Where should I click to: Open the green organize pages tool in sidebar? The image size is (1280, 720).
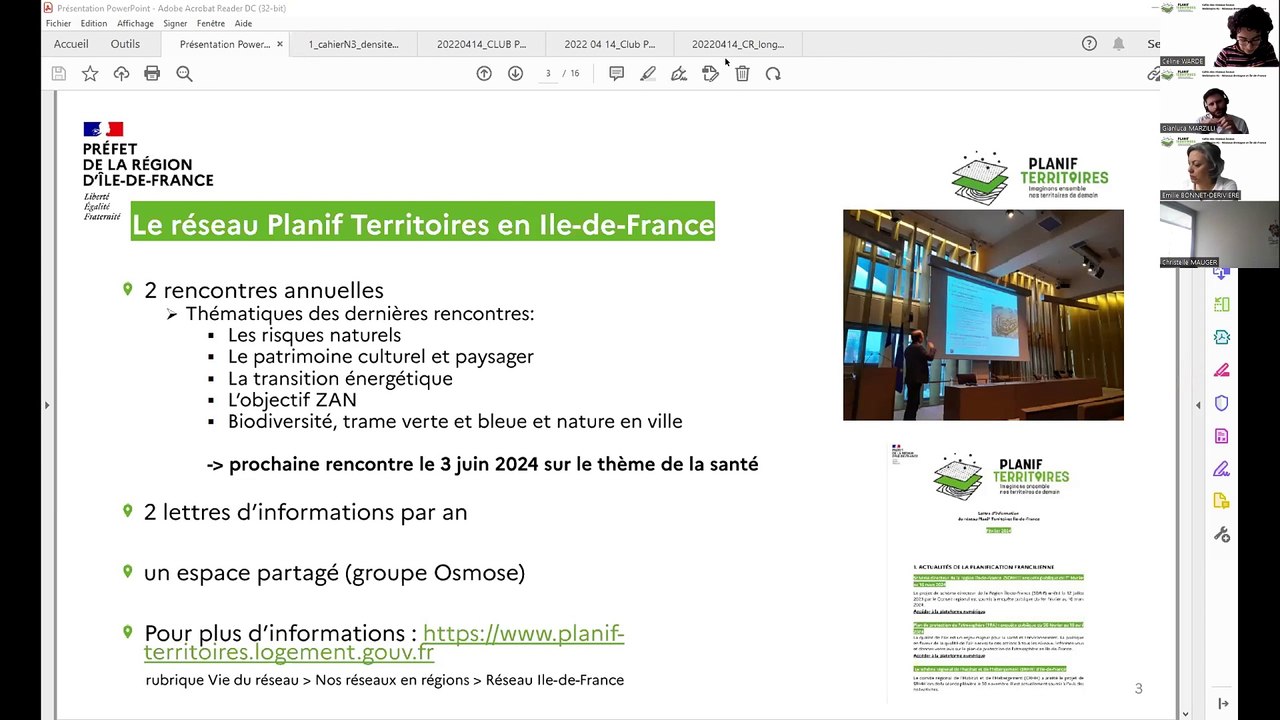pos(1221,304)
